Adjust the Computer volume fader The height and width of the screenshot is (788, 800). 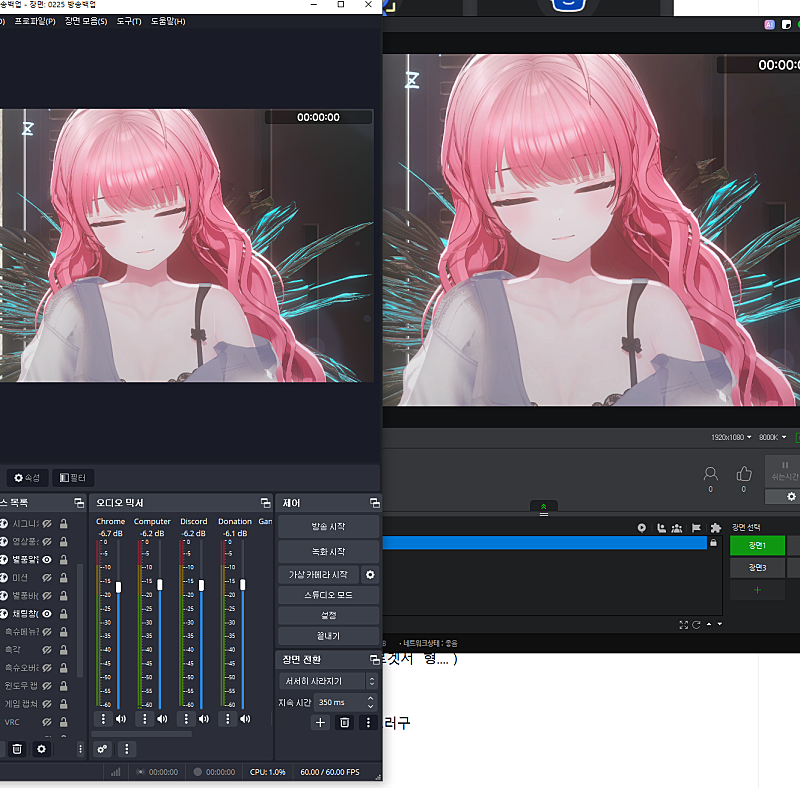tap(160, 585)
